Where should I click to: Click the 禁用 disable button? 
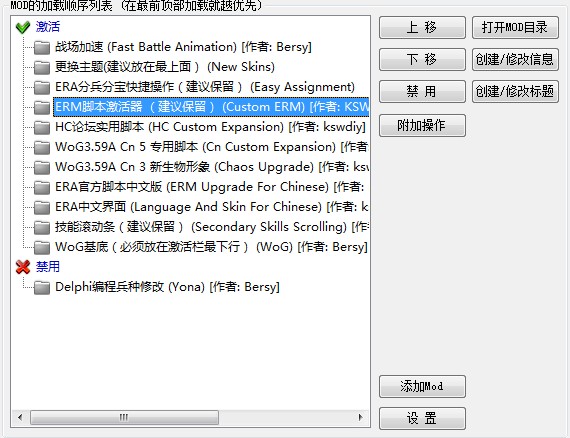click(x=422, y=91)
